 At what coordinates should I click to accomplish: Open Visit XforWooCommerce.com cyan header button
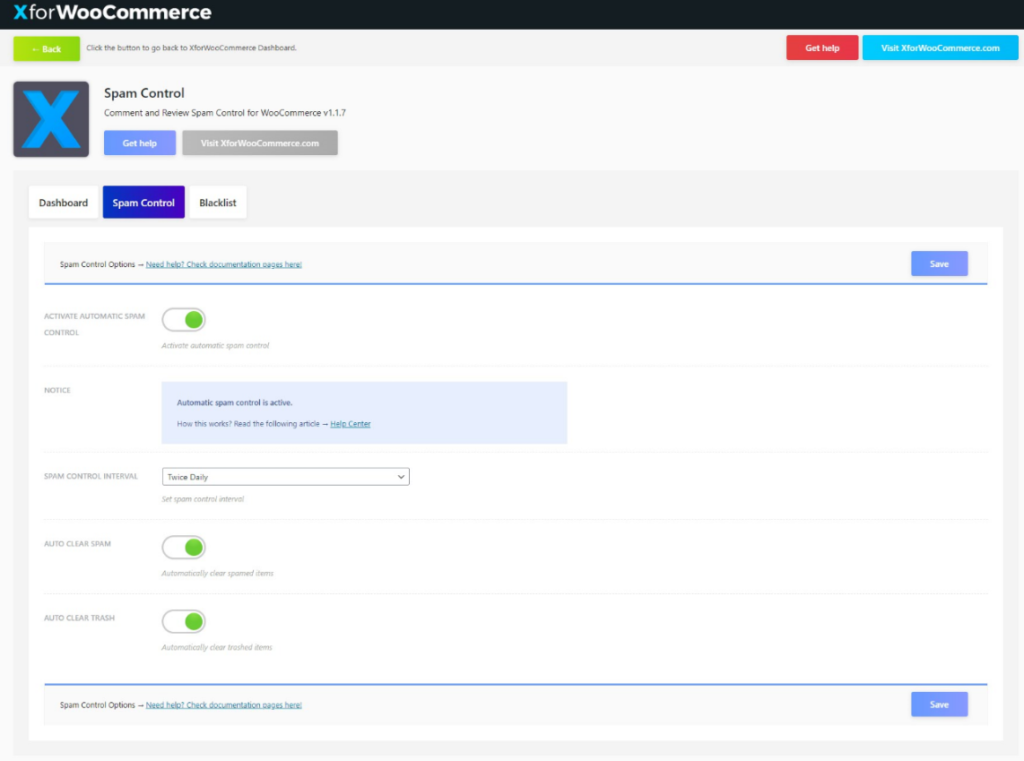coord(940,48)
